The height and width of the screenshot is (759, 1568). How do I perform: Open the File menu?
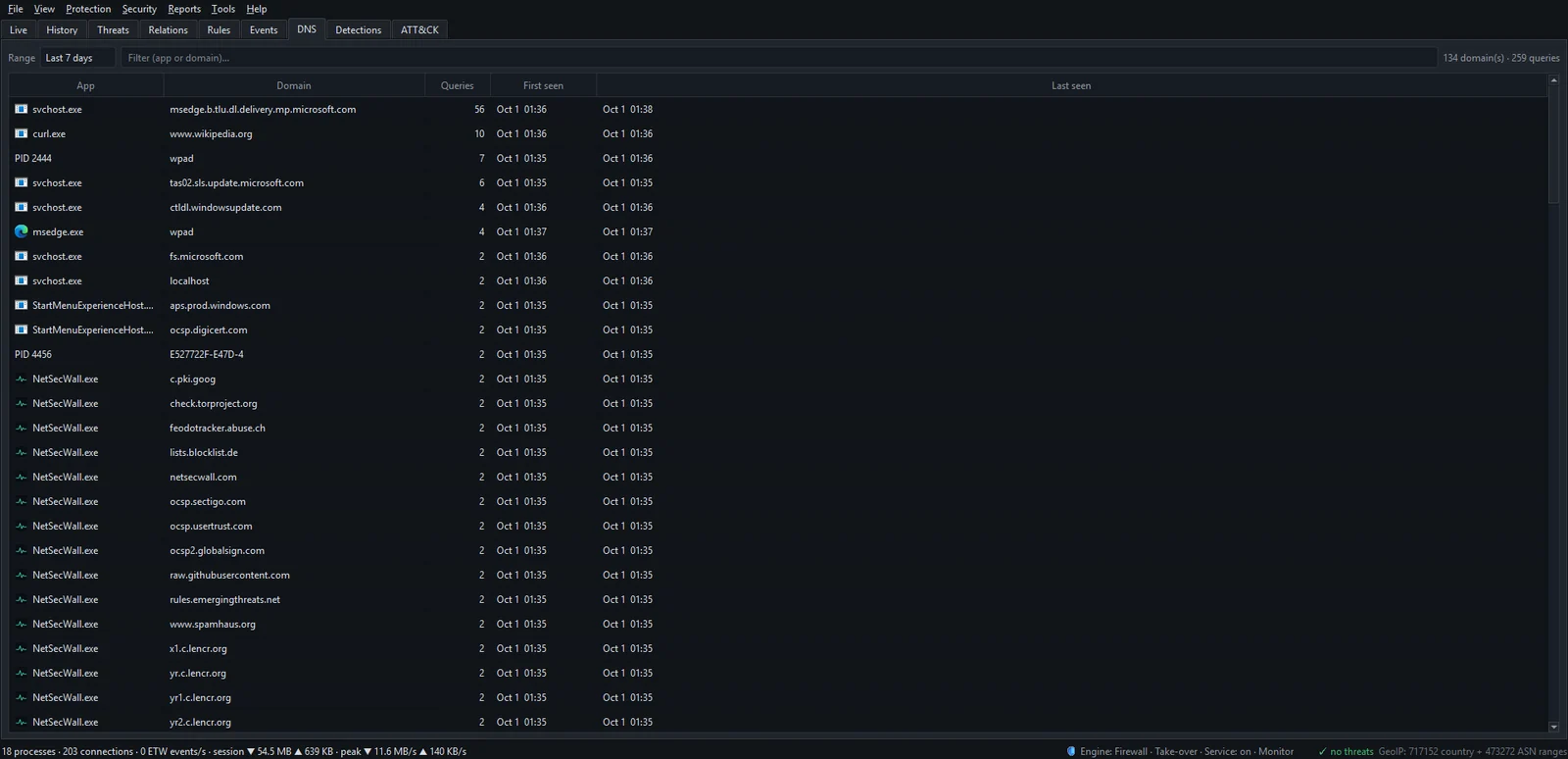tap(16, 9)
